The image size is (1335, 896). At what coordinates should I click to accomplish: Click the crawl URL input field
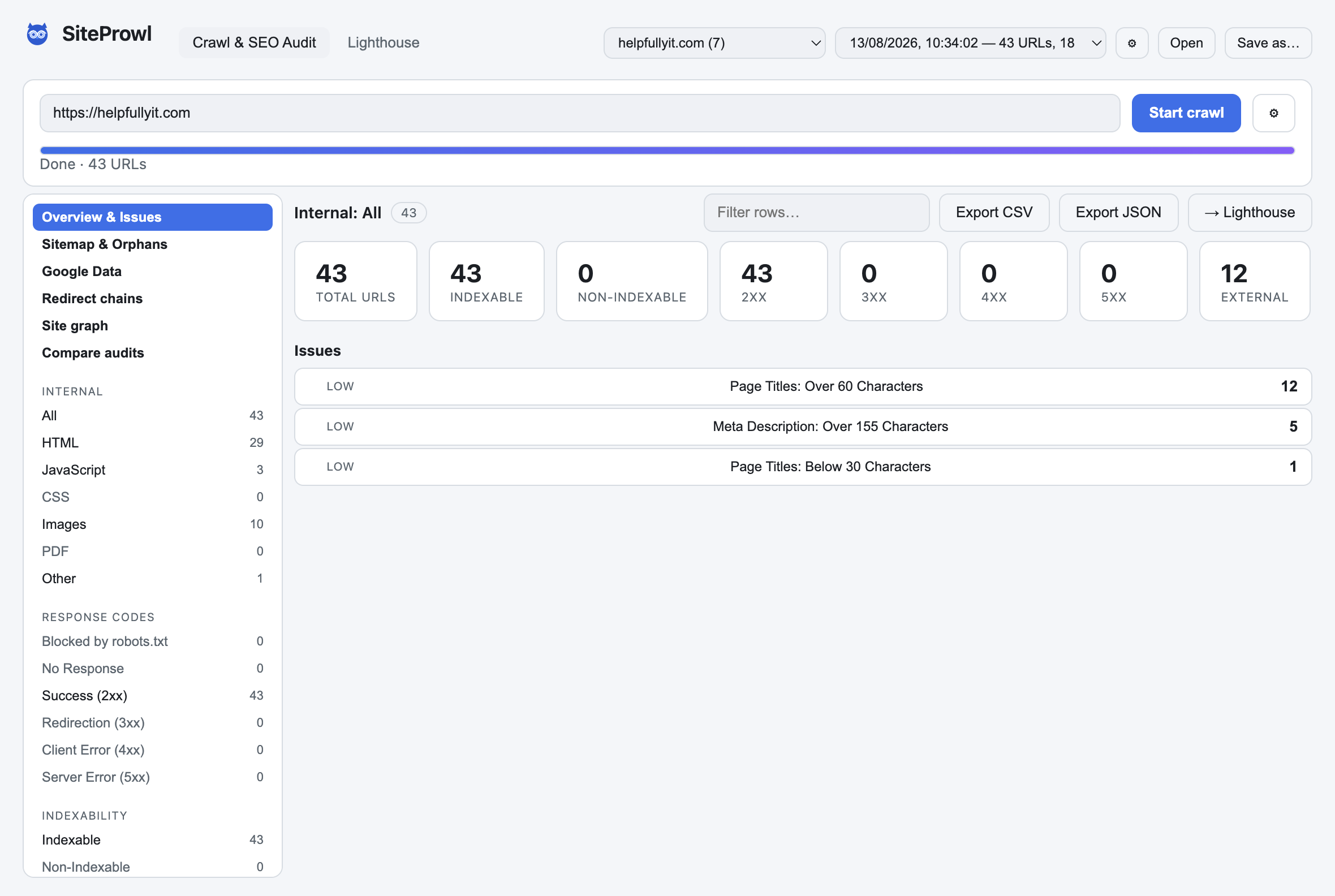point(579,113)
